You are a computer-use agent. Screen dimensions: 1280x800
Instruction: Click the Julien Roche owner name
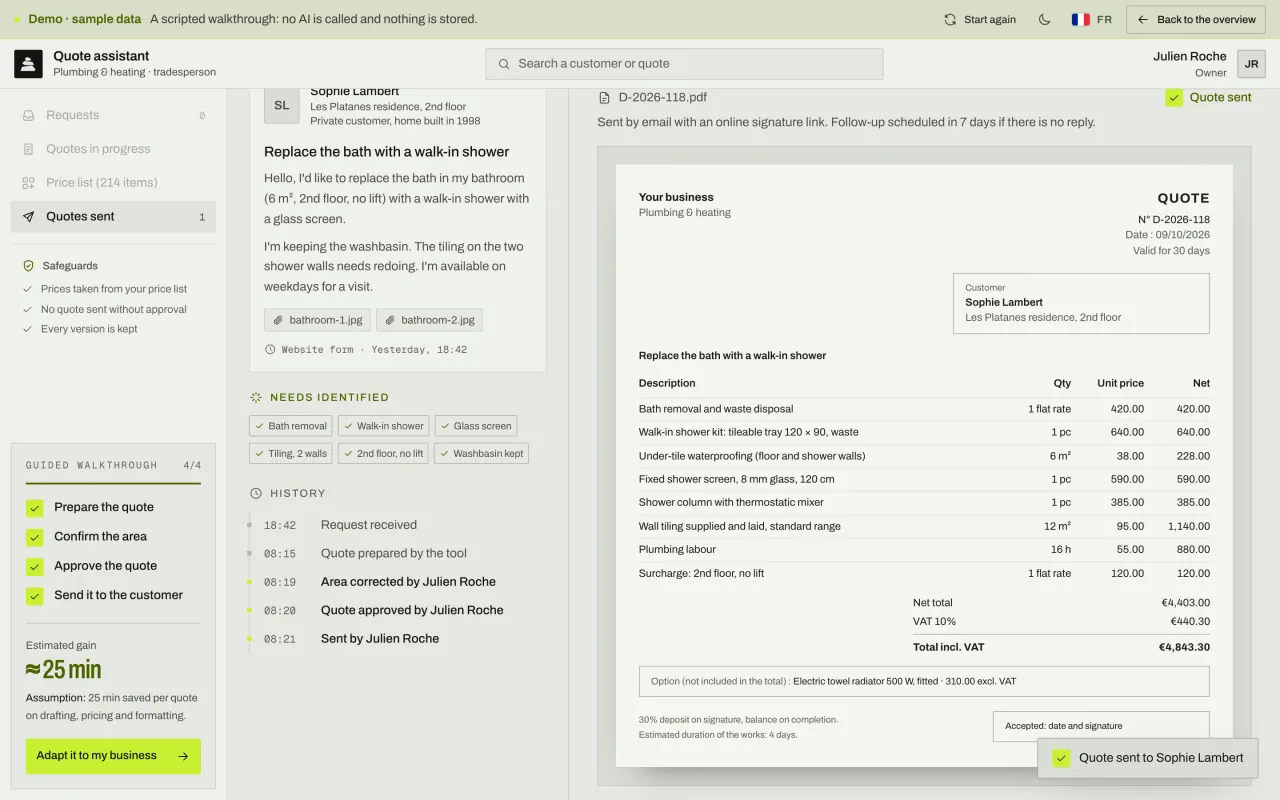[1190, 56]
